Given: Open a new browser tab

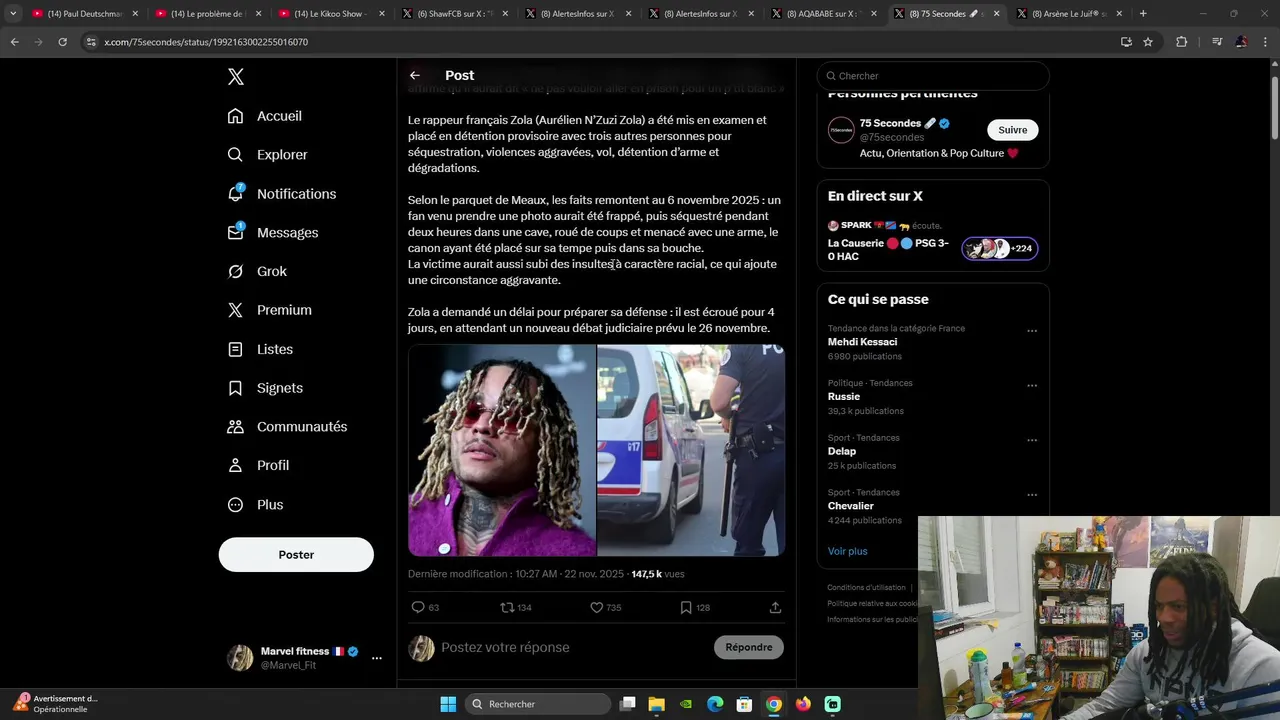Looking at the screenshot, I should [x=1143, y=14].
